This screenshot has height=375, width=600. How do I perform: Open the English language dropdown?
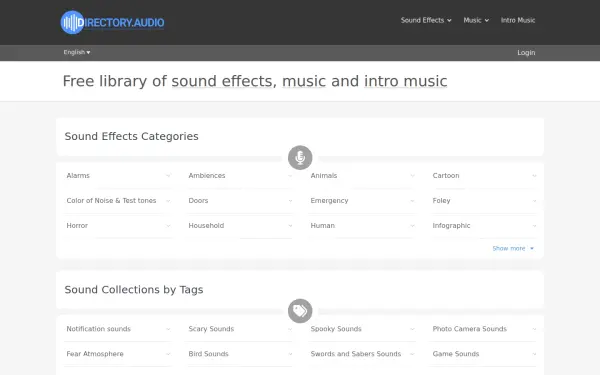coord(77,52)
